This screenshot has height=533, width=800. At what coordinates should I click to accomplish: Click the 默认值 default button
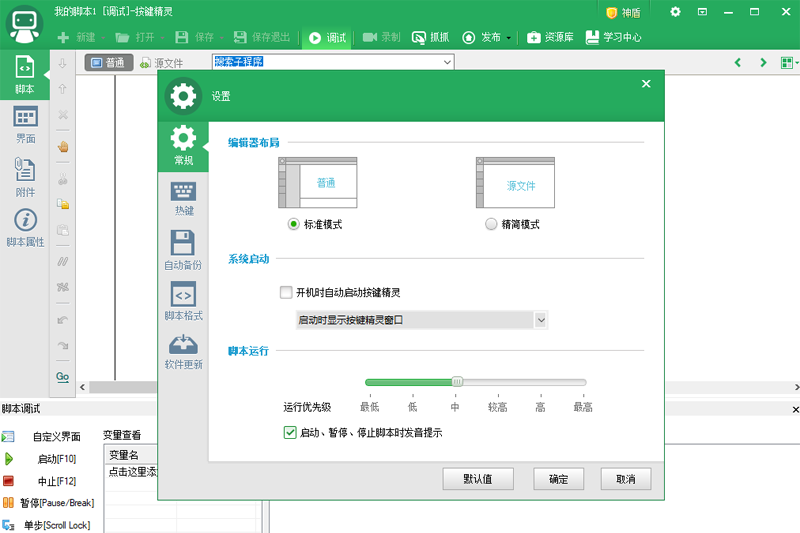click(x=477, y=479)
